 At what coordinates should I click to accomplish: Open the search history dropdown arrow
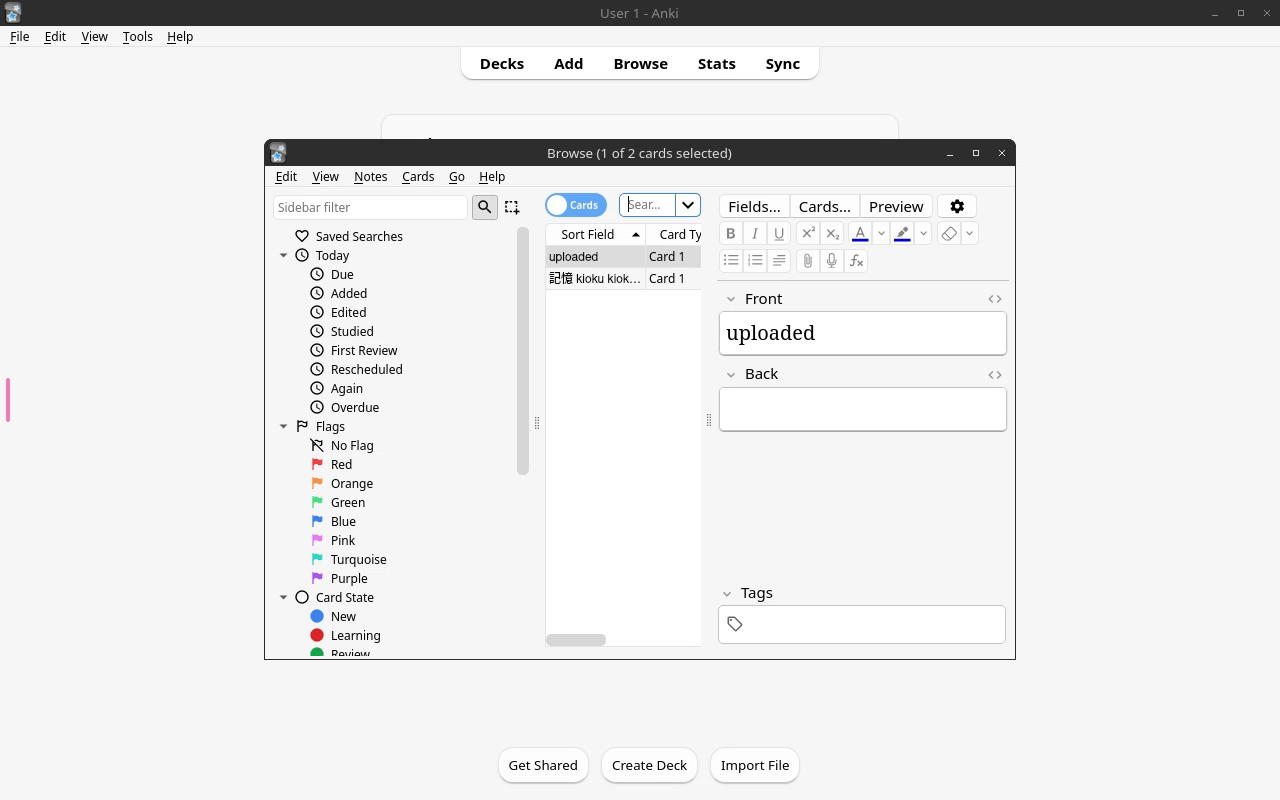pyautogui.click(x=688, y=205)
